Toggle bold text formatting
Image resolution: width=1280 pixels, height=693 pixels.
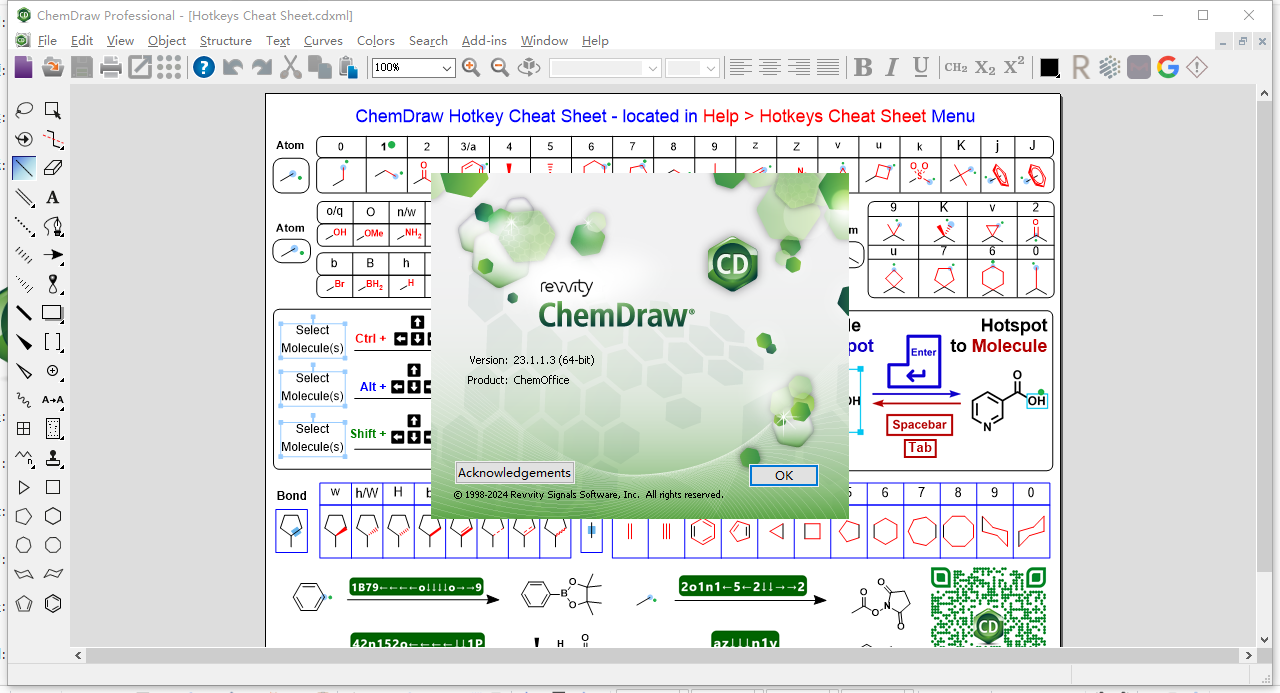tap(862, 67)
